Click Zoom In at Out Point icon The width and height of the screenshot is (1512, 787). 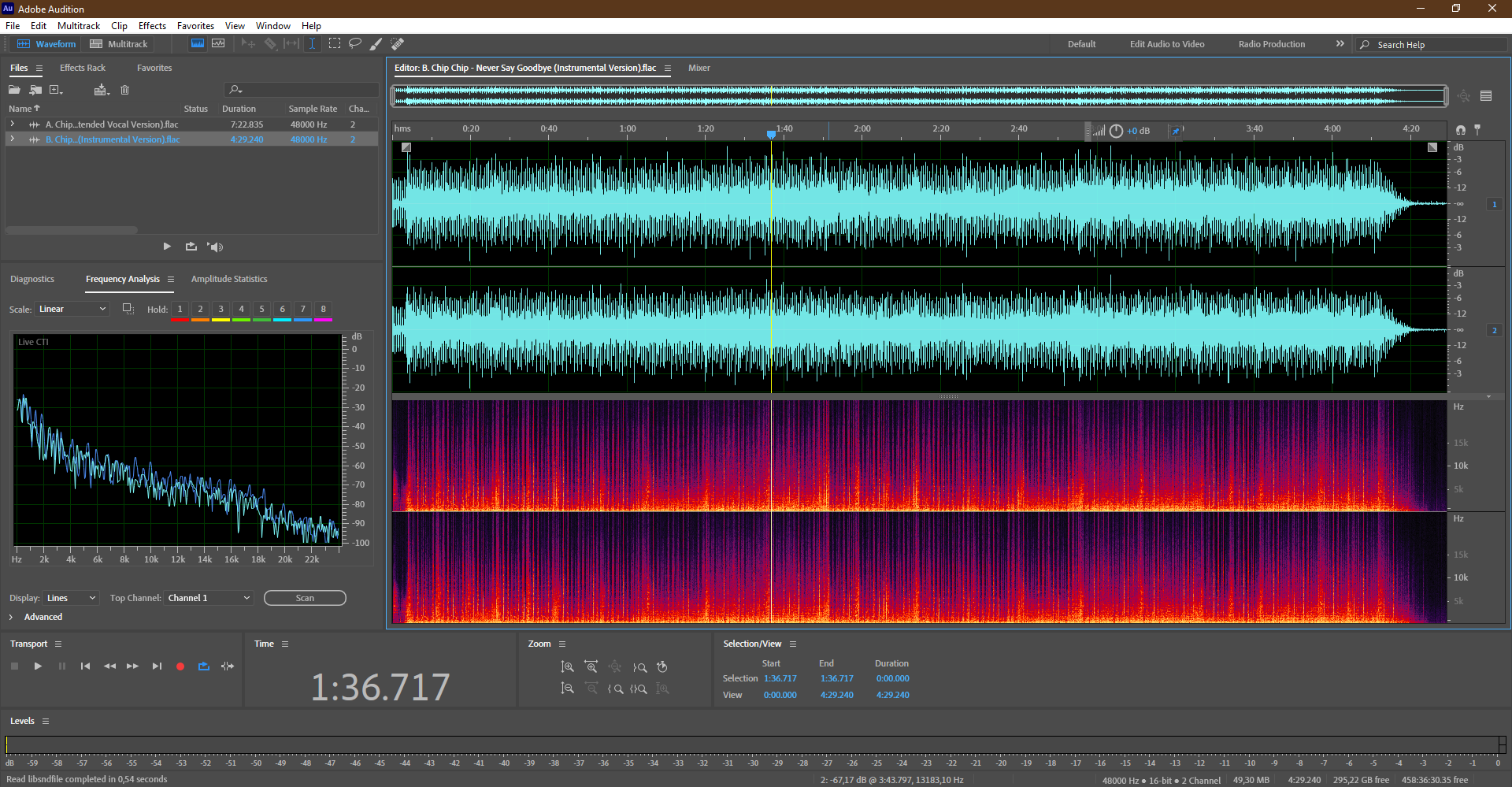[x=639, y=667]
